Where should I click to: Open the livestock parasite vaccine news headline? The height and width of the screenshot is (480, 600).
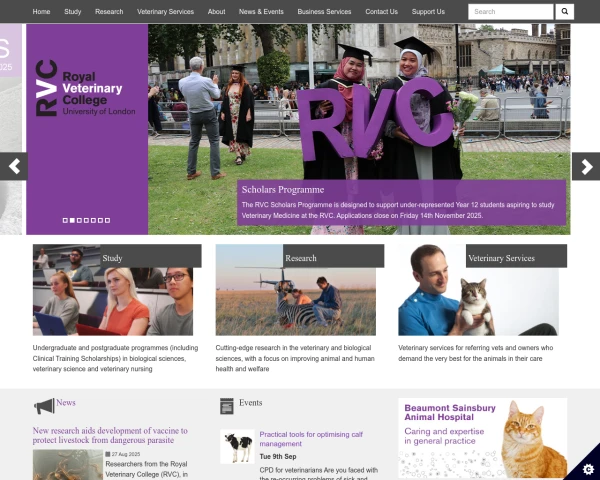click(x=110, y=435)
